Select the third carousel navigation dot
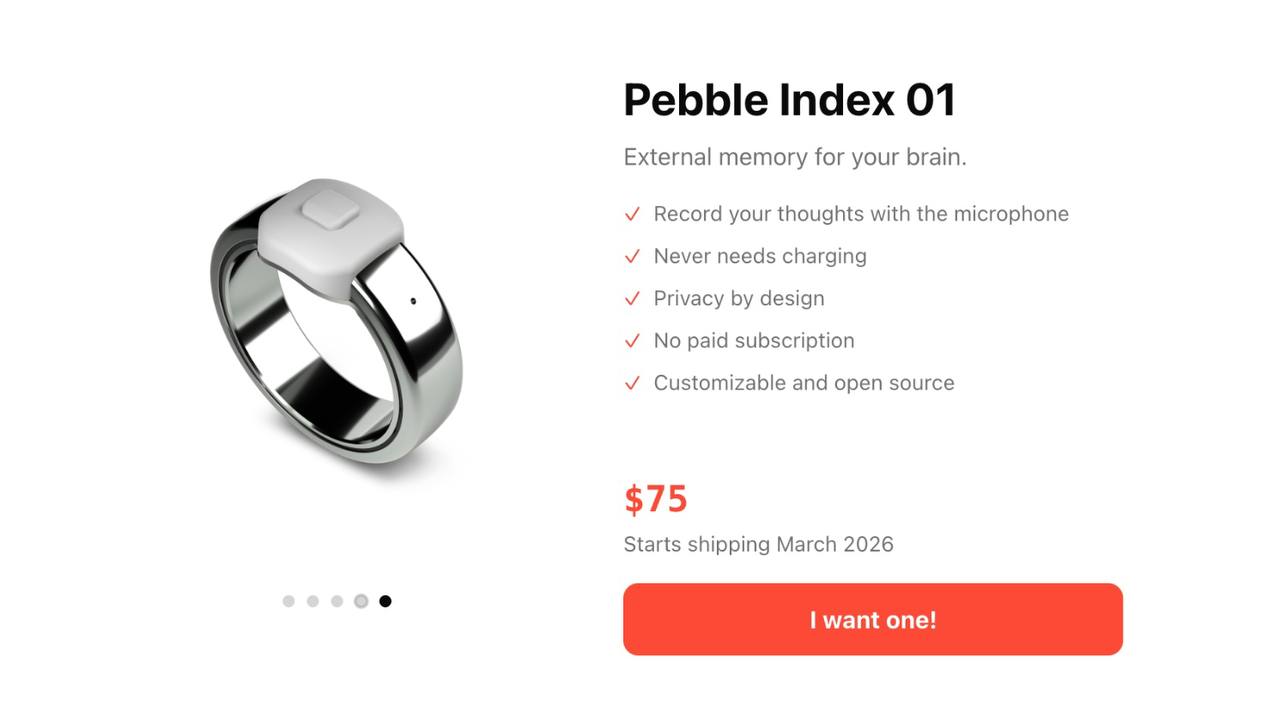The image size is (1280, 718). pyautogui.click(x=337, y=601)
